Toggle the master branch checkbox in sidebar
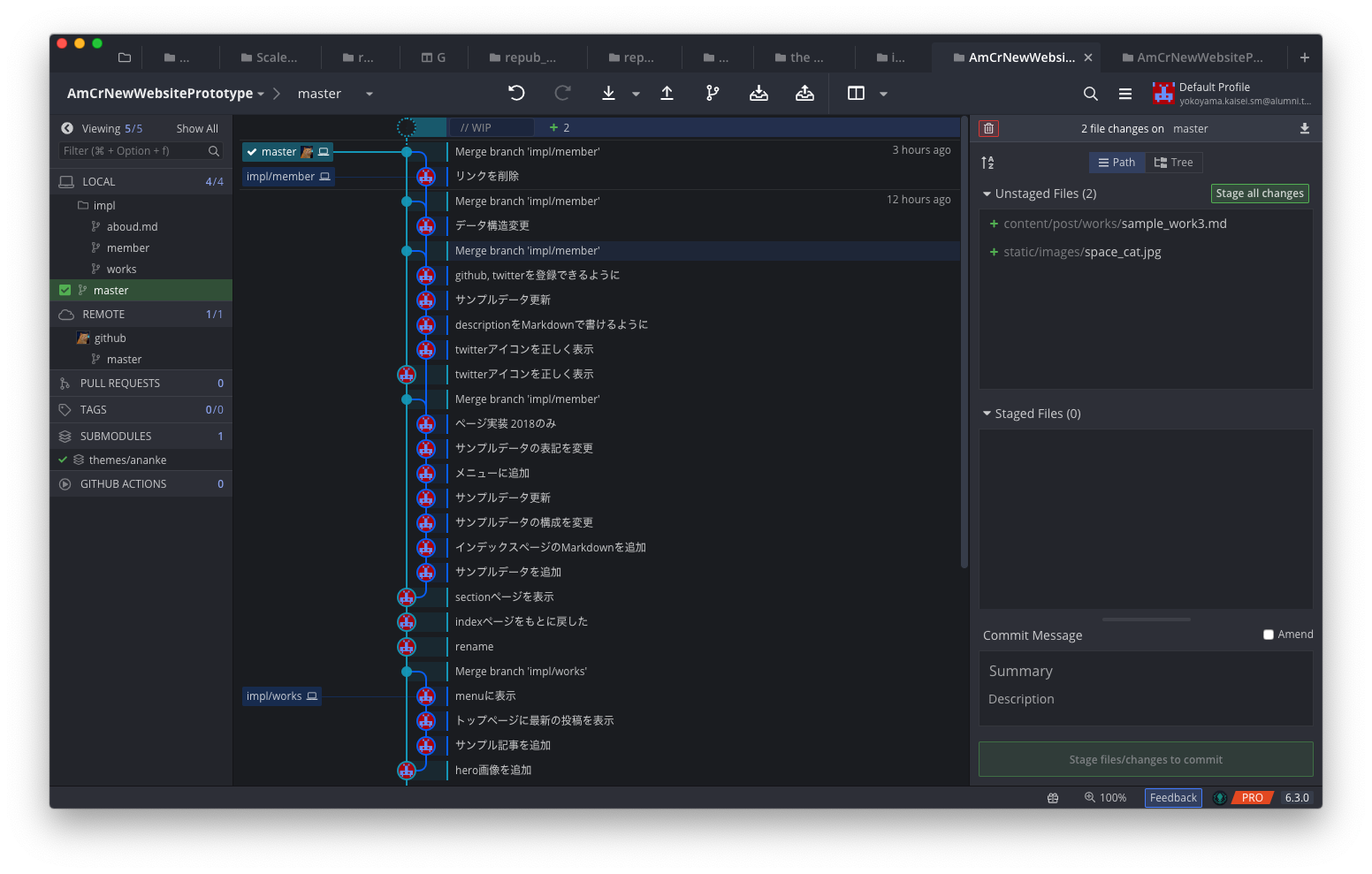The width and height of the screenshot is (1372, 874). coord(65,290)
